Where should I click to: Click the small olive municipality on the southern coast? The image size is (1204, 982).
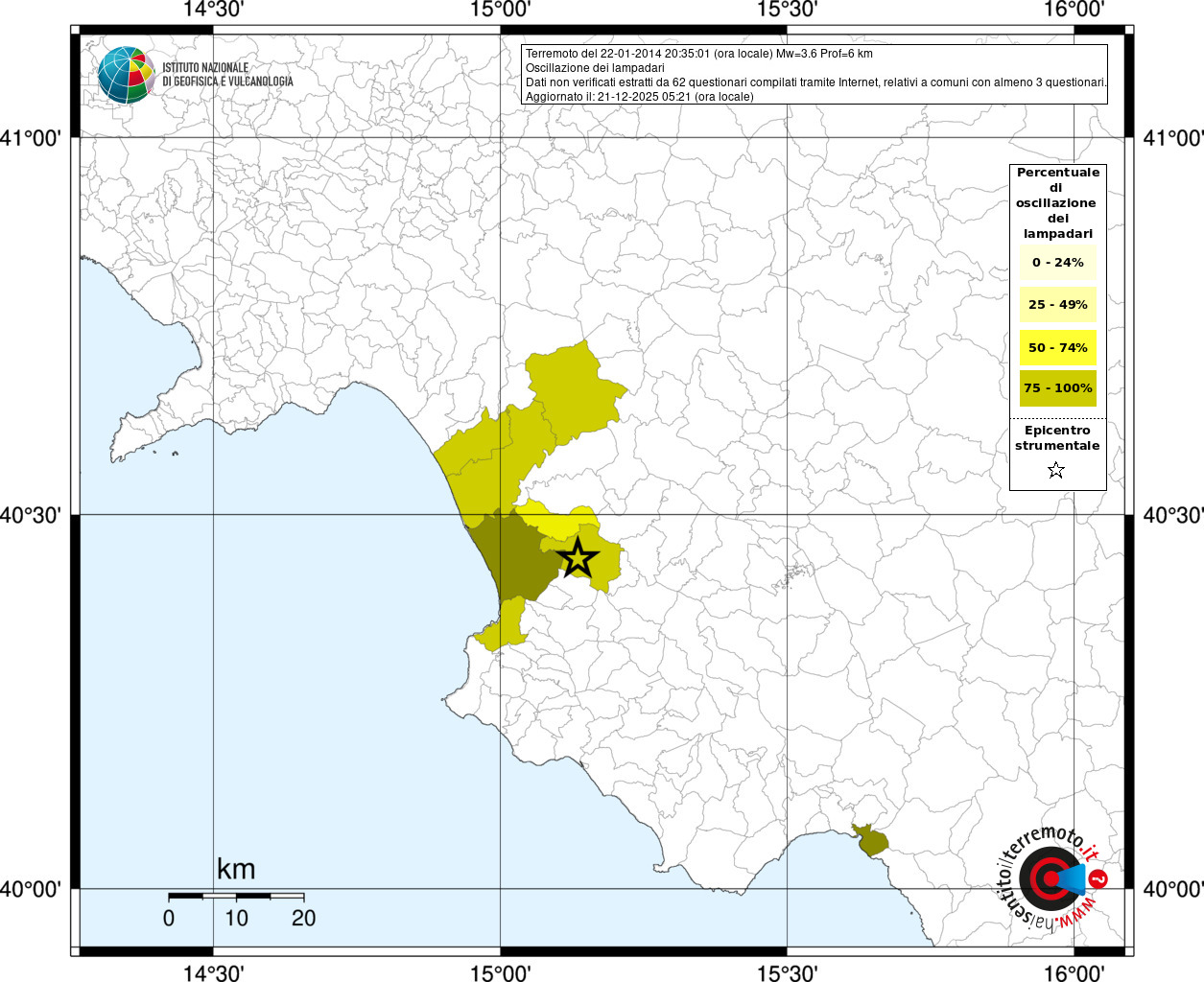pos(870,840)
